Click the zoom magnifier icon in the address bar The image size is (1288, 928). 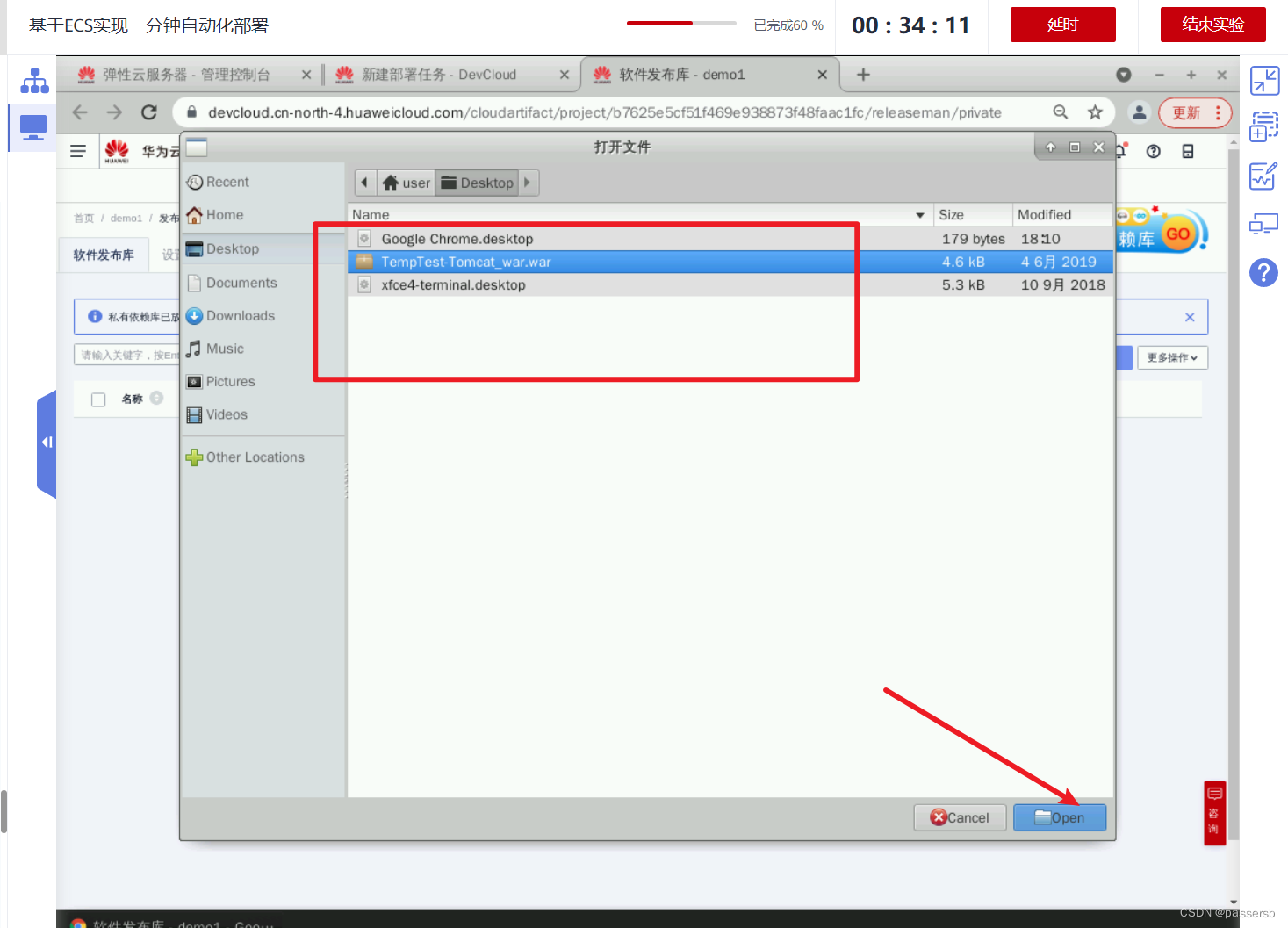(x=1061, y=112)
